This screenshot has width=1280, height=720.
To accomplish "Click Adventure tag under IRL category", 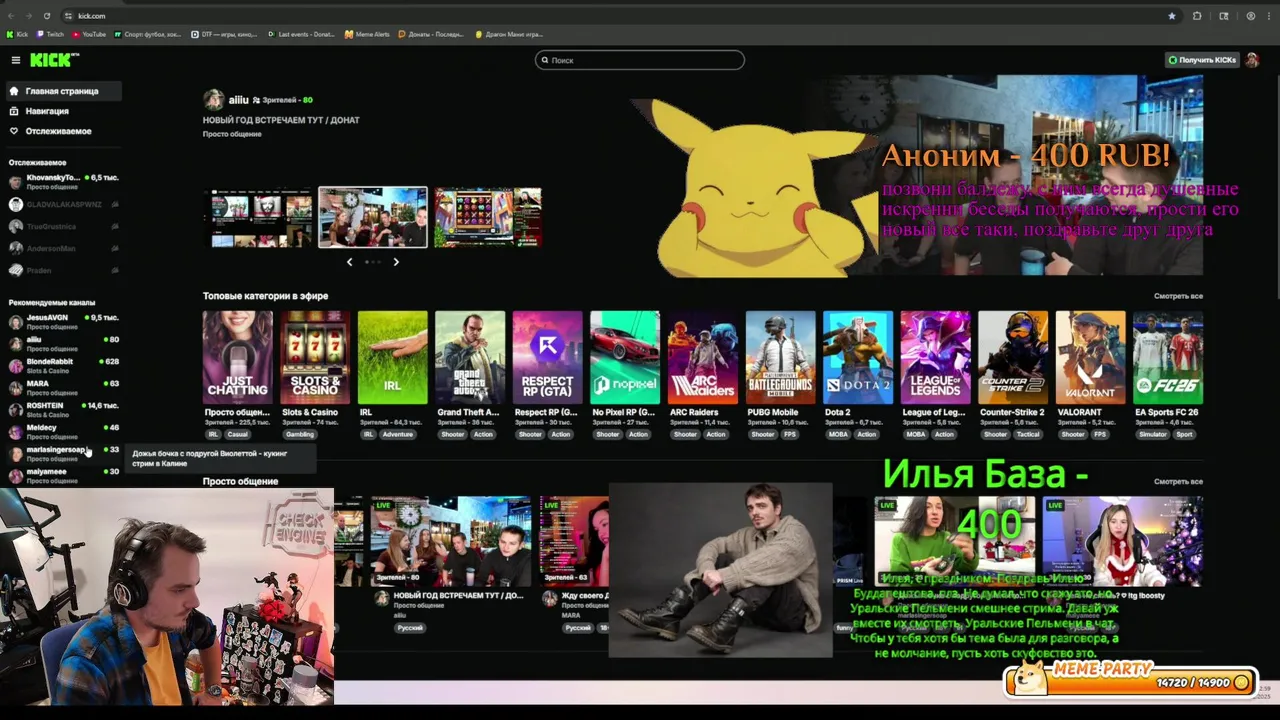I will [397, 434].
